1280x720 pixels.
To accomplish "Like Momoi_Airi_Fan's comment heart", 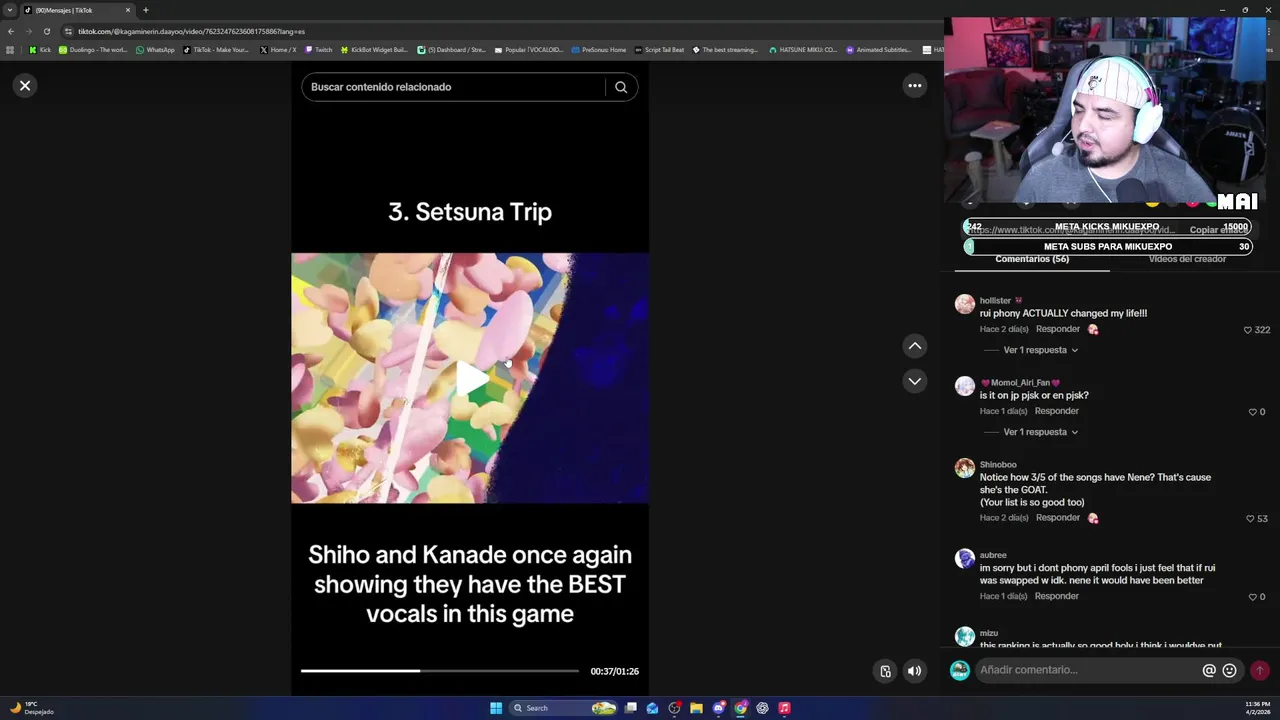I will (1252, 412).
